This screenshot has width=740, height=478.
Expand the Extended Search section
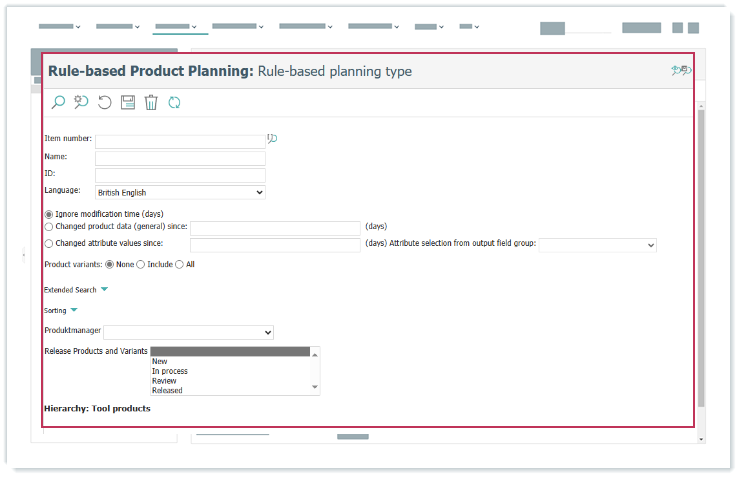pyautogui.click(x=104, y=290)
